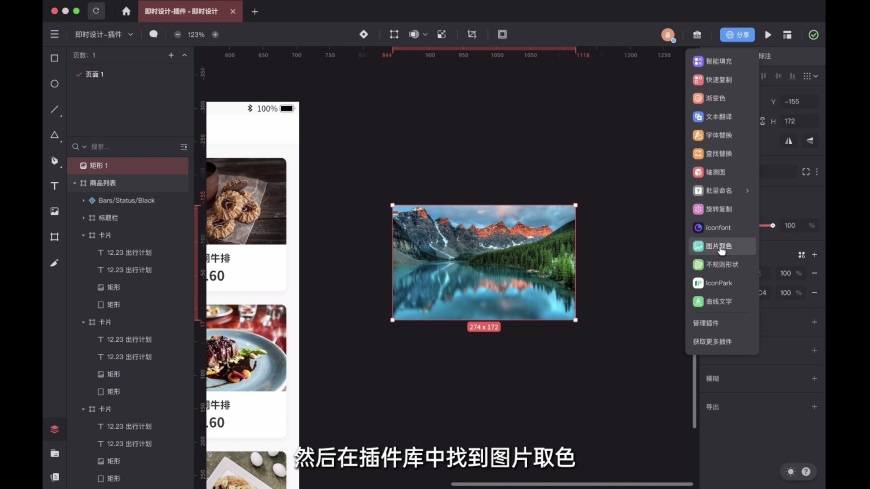The width and height of the screenshot is (870, 489).
Task: Open the search filter dropdown chevron
Action: click(84, 147)
